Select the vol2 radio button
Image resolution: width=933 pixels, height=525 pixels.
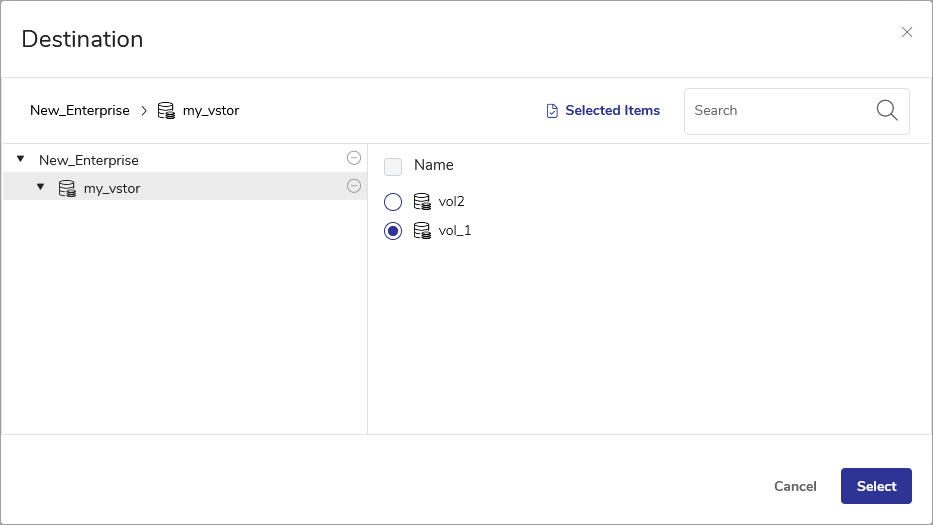point(393,202)
